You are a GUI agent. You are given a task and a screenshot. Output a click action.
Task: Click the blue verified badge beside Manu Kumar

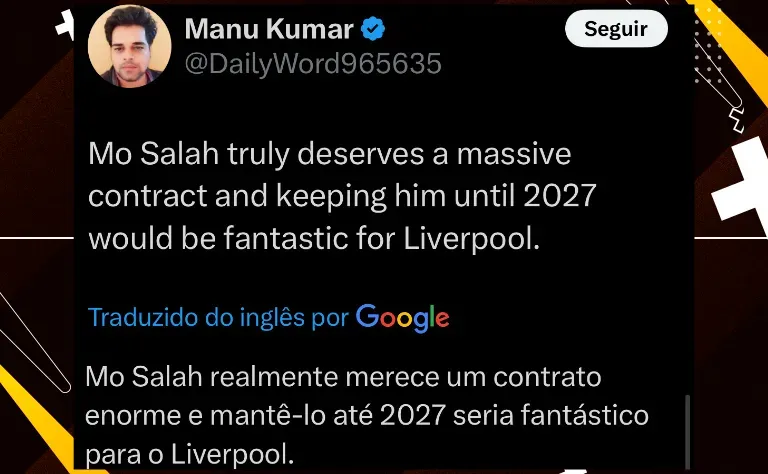coord(373,29)
